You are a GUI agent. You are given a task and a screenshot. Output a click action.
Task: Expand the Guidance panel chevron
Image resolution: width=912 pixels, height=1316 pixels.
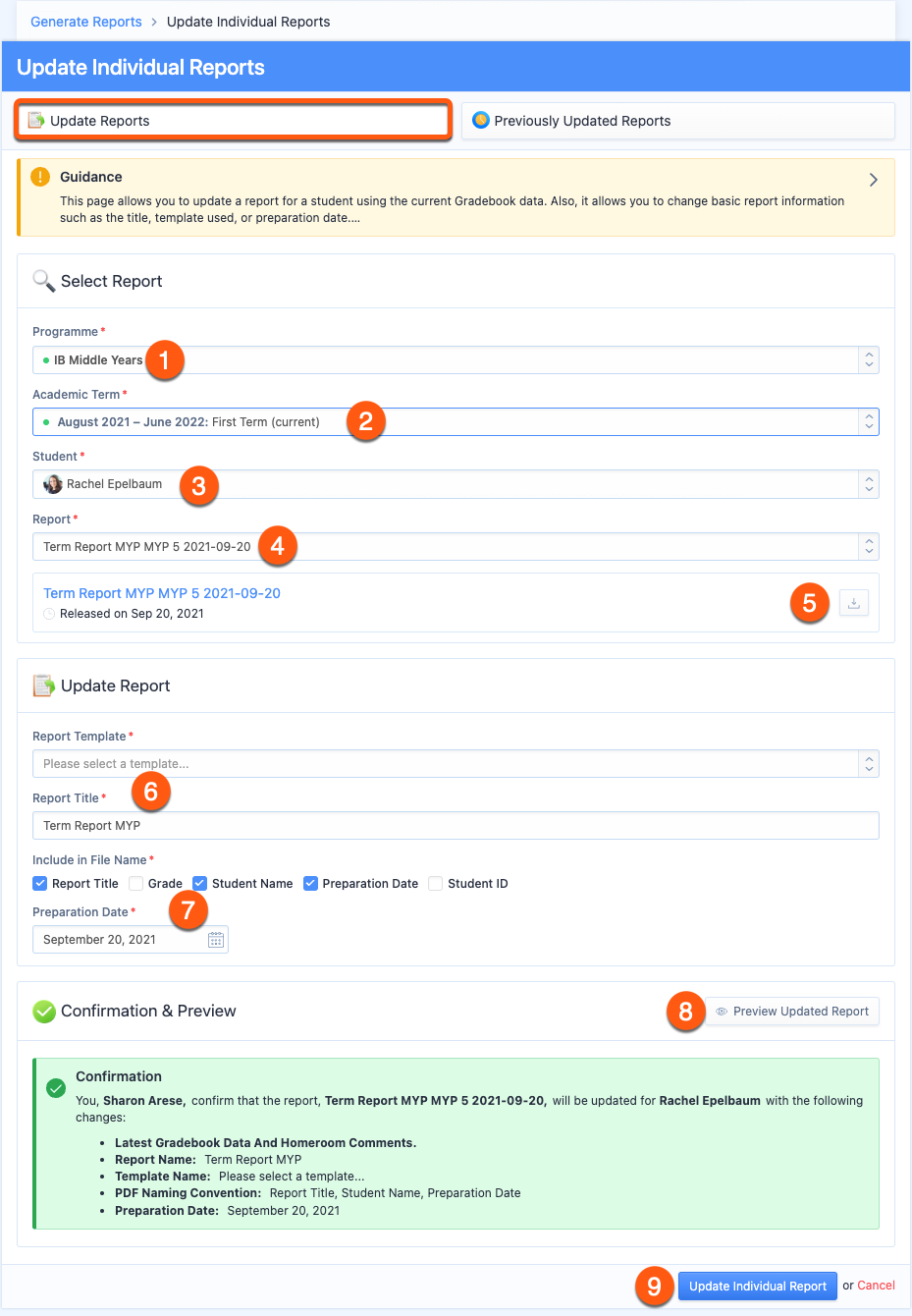pyautogui.click(x=874, y=180)
